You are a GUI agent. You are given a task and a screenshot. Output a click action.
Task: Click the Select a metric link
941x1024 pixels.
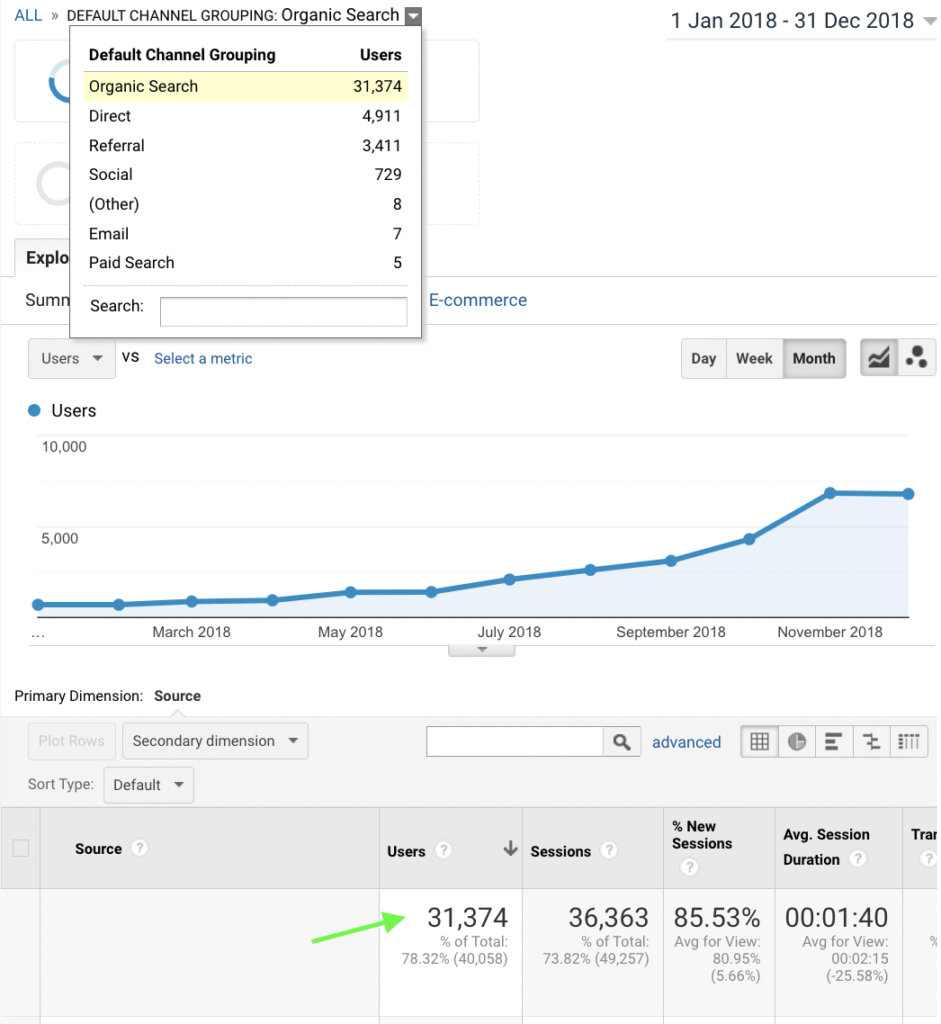point(203,359)
